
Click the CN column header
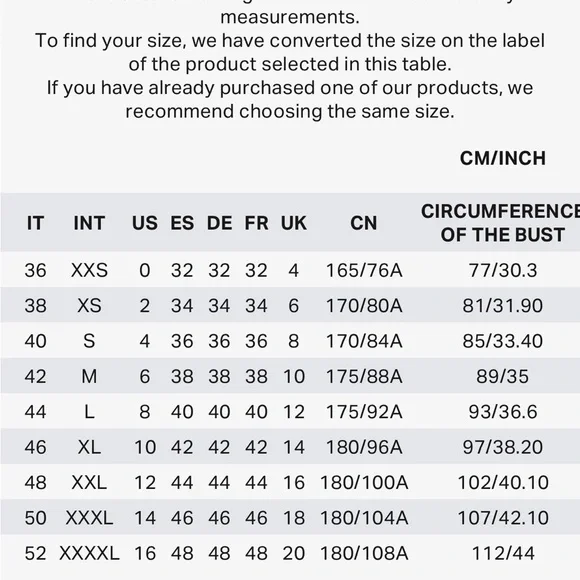coord(364,223)
